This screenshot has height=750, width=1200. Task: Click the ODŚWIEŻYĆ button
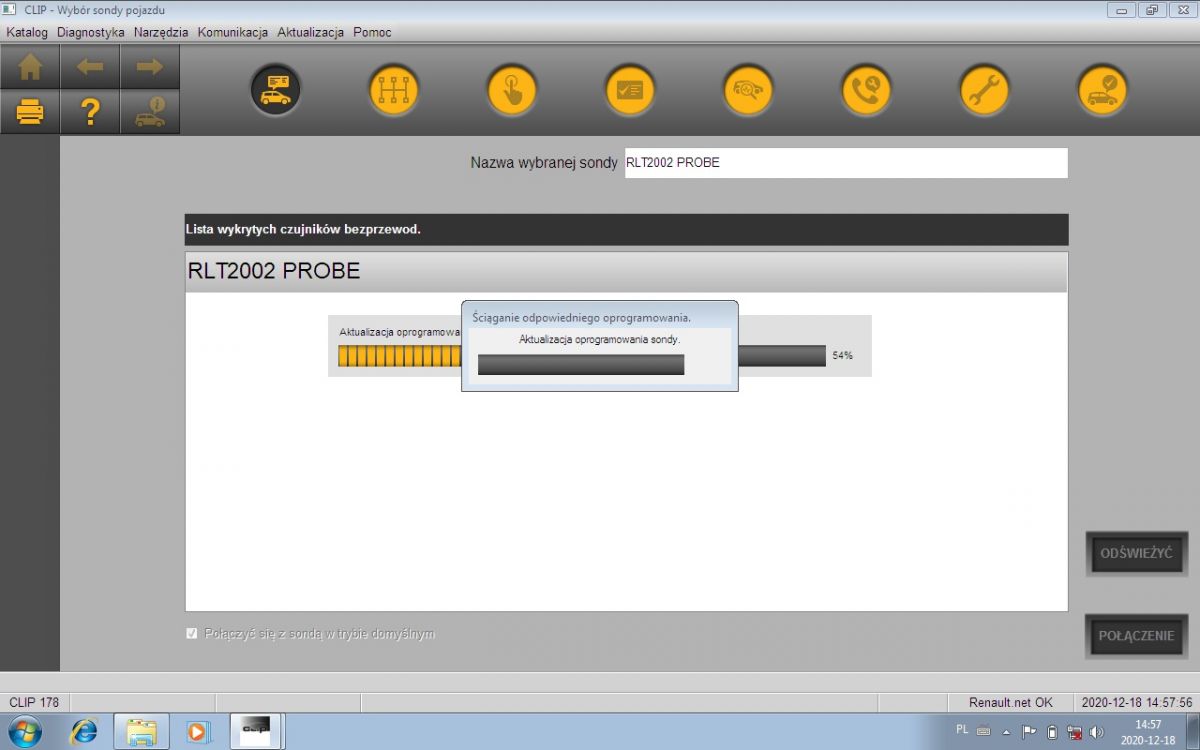1136,553
